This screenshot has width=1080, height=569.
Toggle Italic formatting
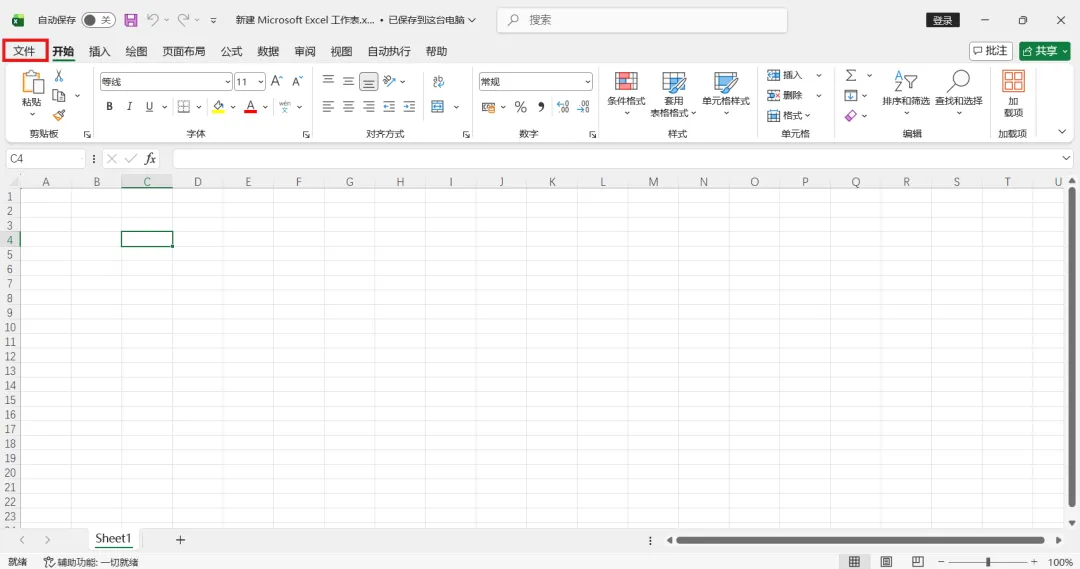(x=129, y=107)
